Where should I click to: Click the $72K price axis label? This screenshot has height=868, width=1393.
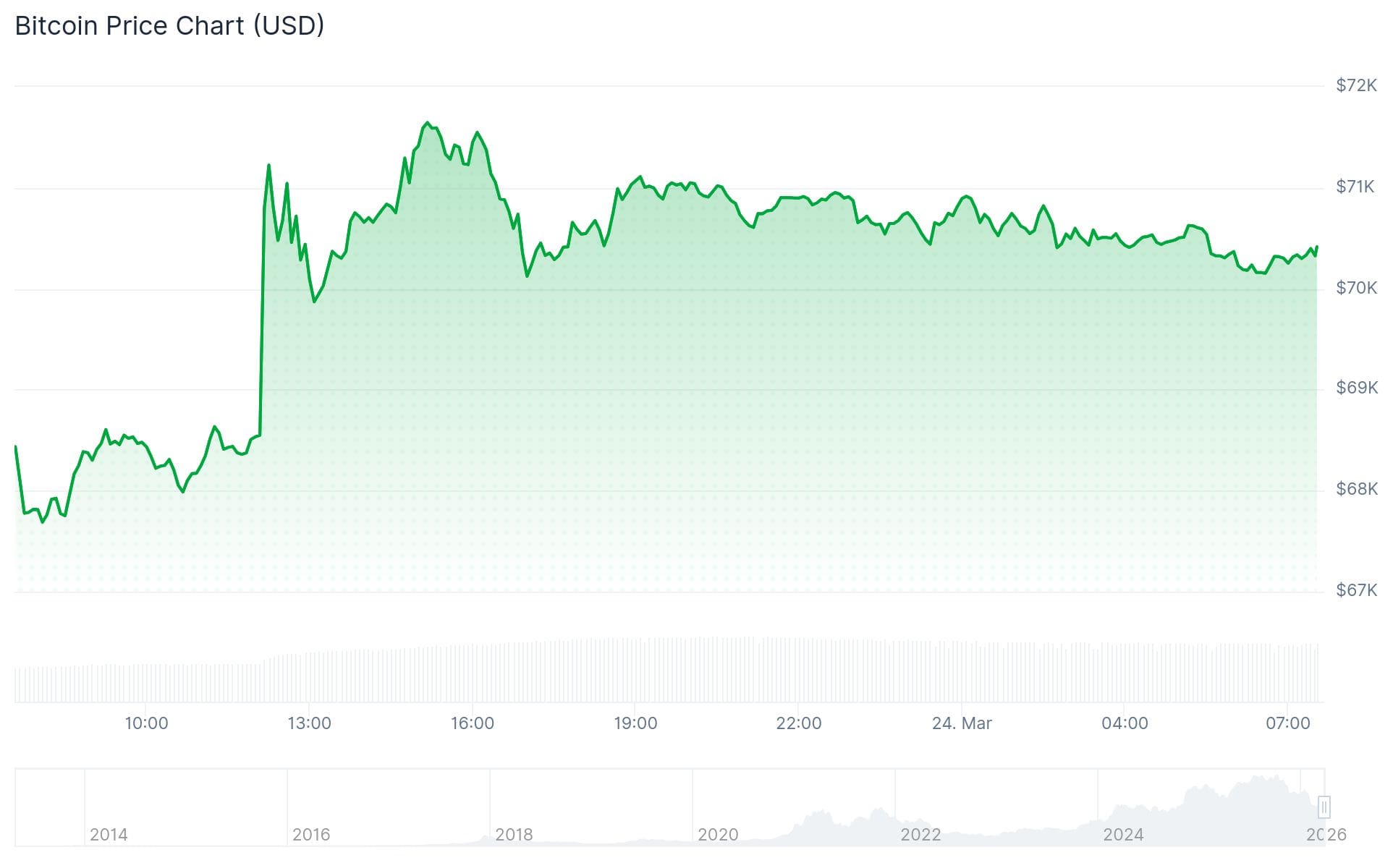[1356, 85]
